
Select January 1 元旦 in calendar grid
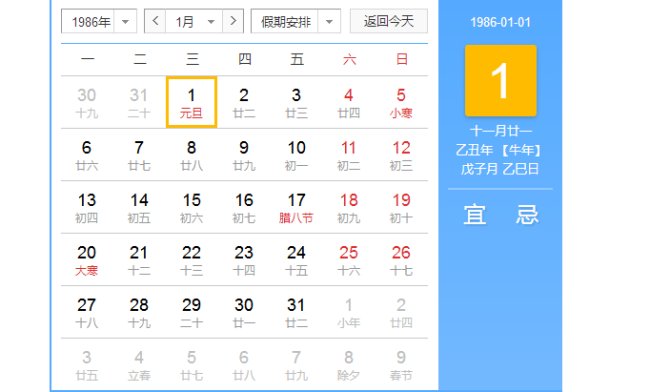(192, 102)
